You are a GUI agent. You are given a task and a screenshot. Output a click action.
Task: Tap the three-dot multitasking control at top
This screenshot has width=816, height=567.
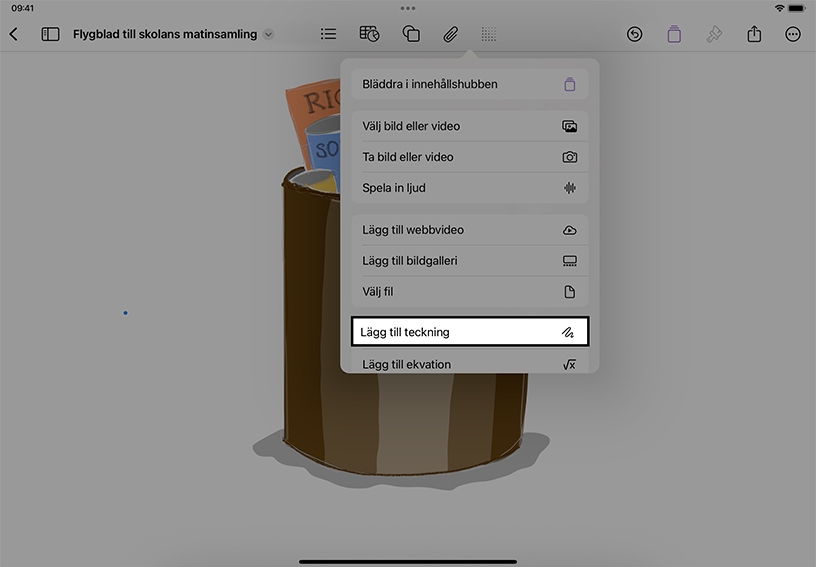click(x=408, y=8)
